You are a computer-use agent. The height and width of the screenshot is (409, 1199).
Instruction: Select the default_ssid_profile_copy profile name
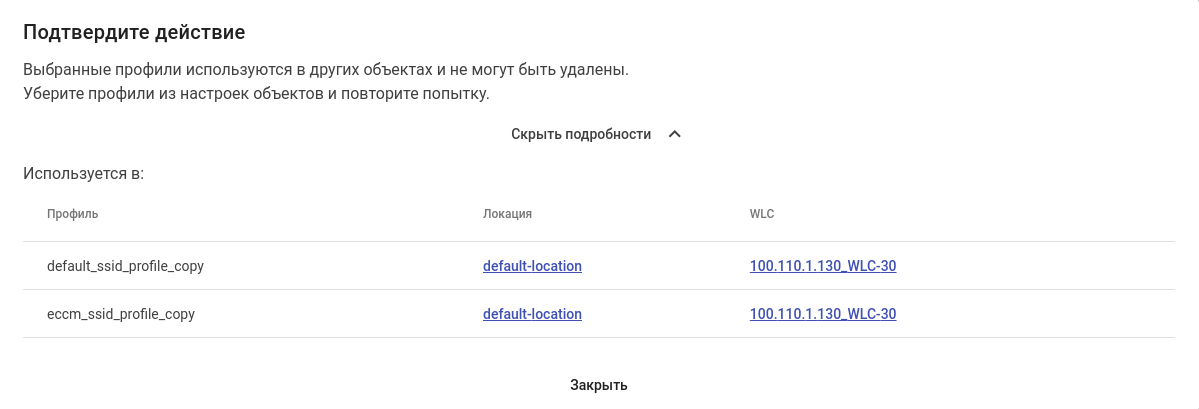click(x=126, y=266)
